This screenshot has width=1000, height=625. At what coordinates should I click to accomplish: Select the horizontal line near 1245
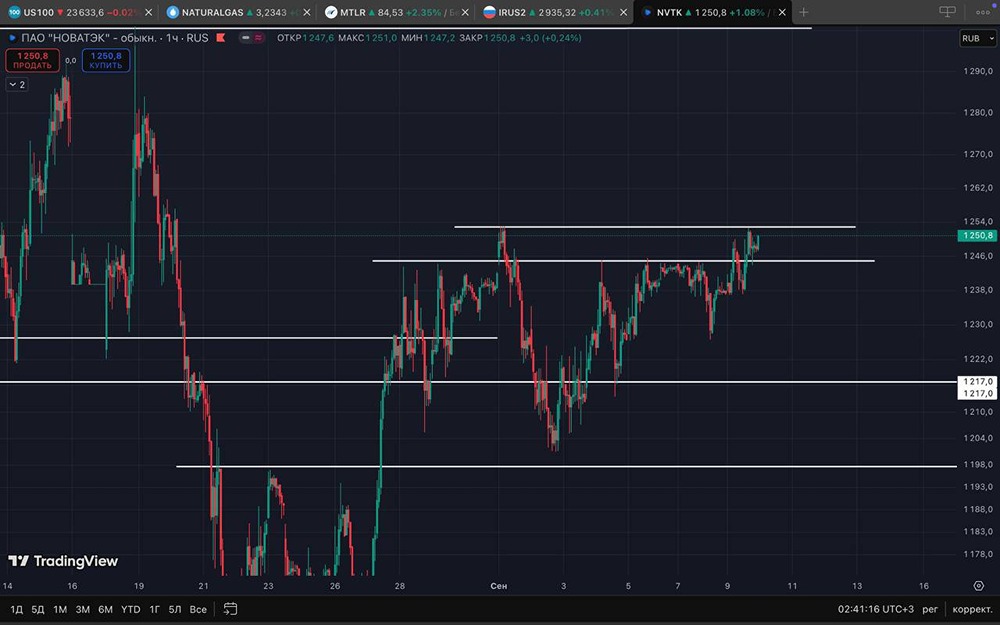623,260
